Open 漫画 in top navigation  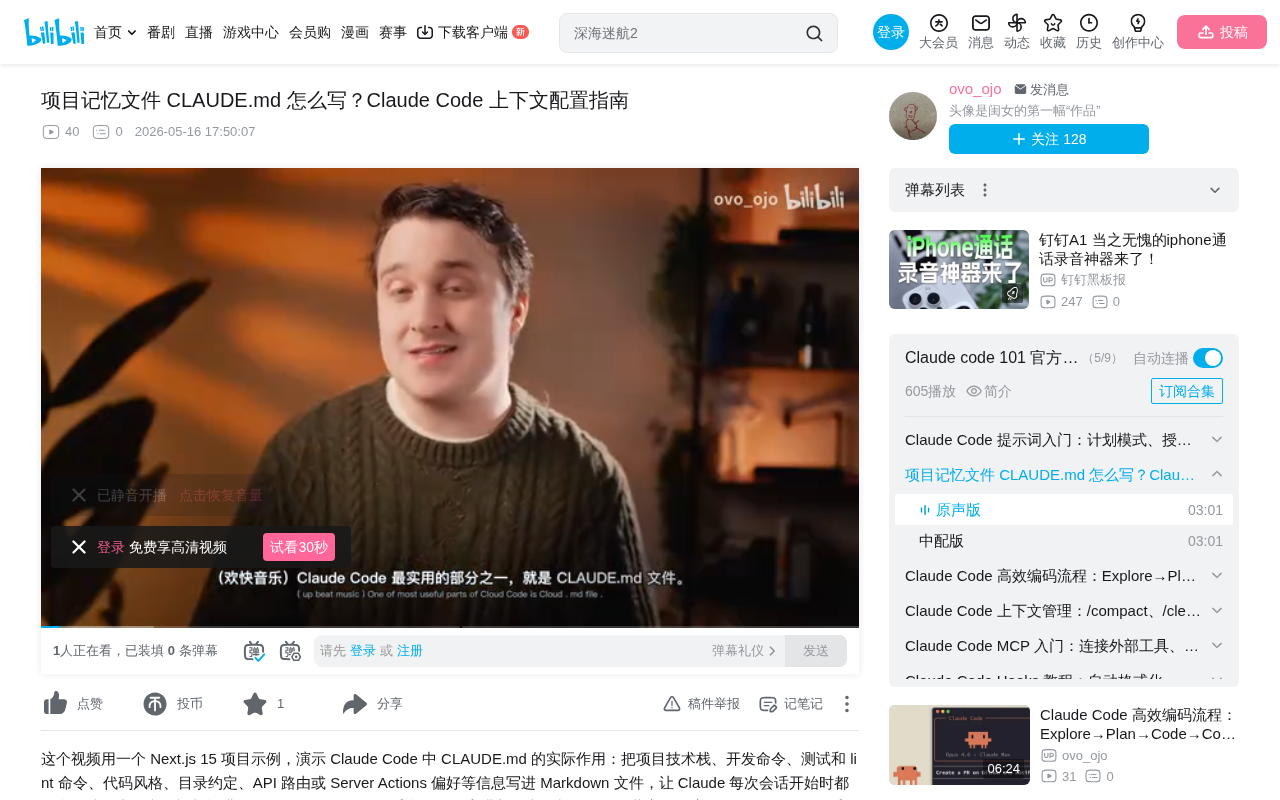click(x=355, y=32)
